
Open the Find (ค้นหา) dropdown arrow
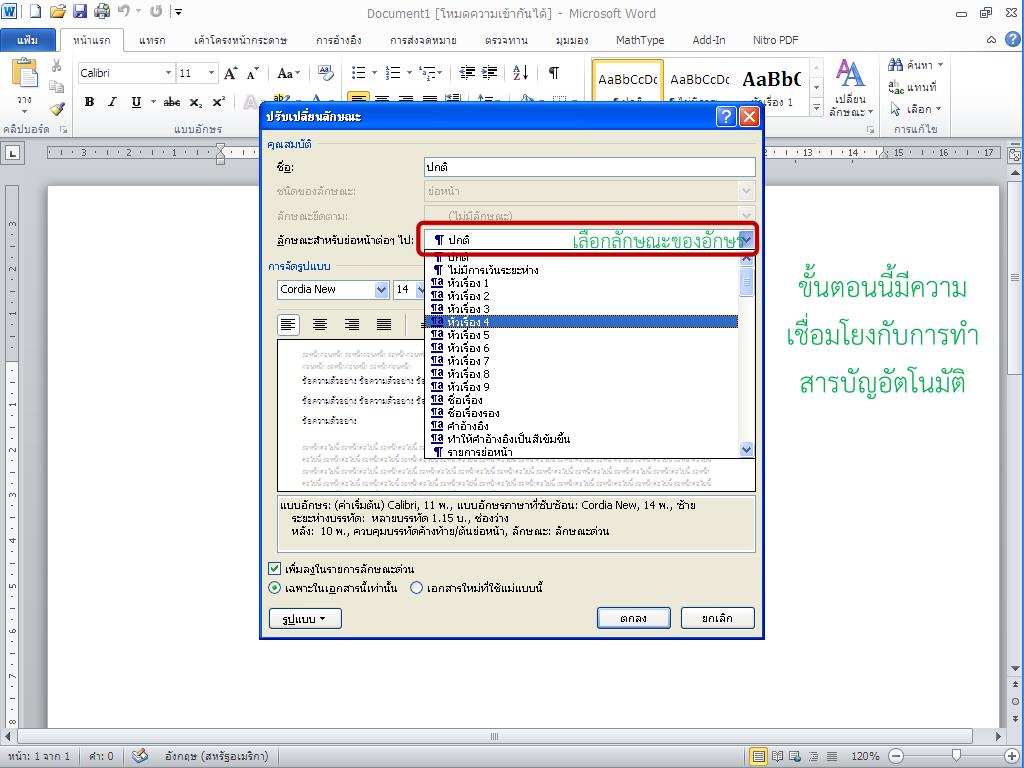940,65
